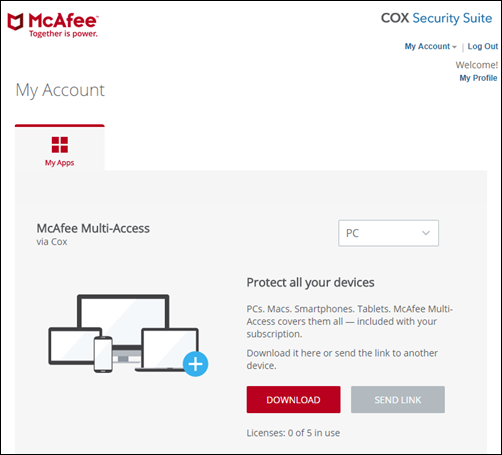The image size is (502, 455).
Task: Click the smartphone in devices illustration
Action: [x=103, y=355]
